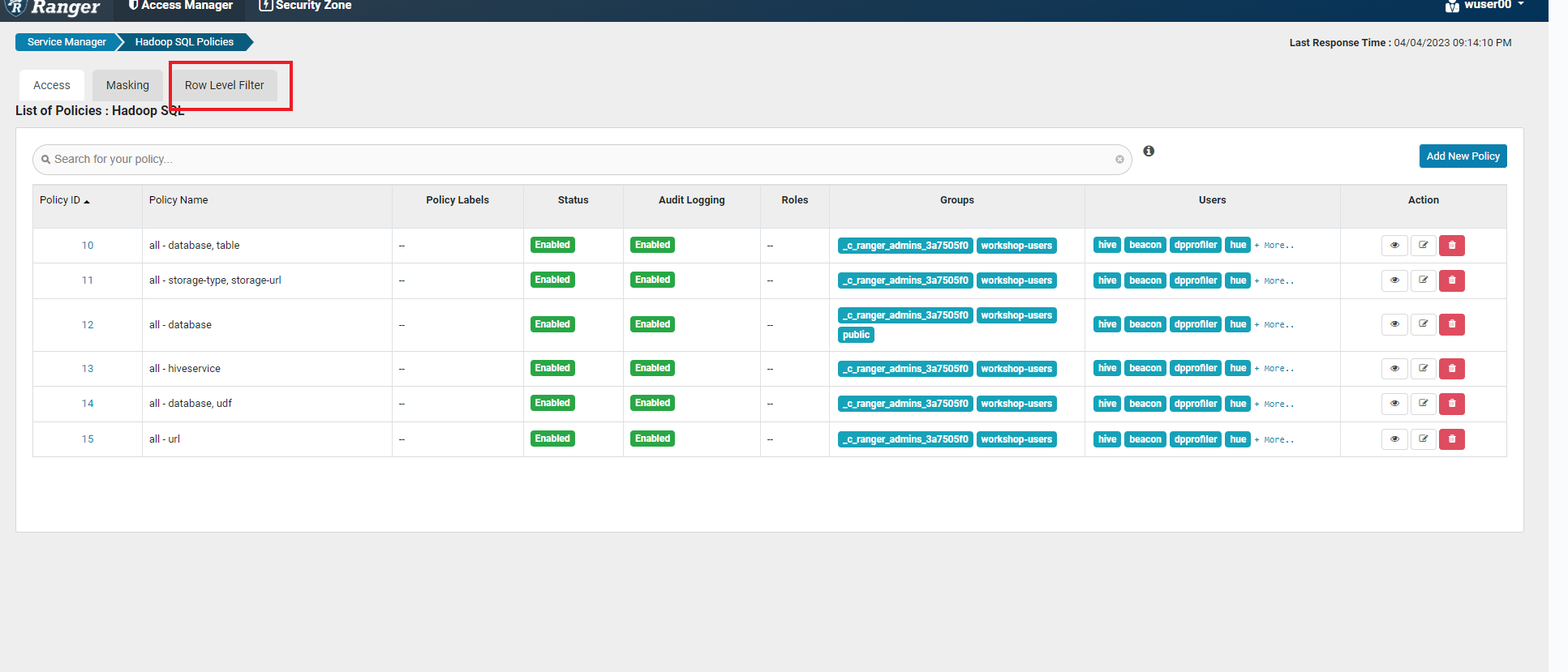The width and height of the screenshot is (1568, 672).
Task: Focus the policy search input
Action: click(582, 160)
